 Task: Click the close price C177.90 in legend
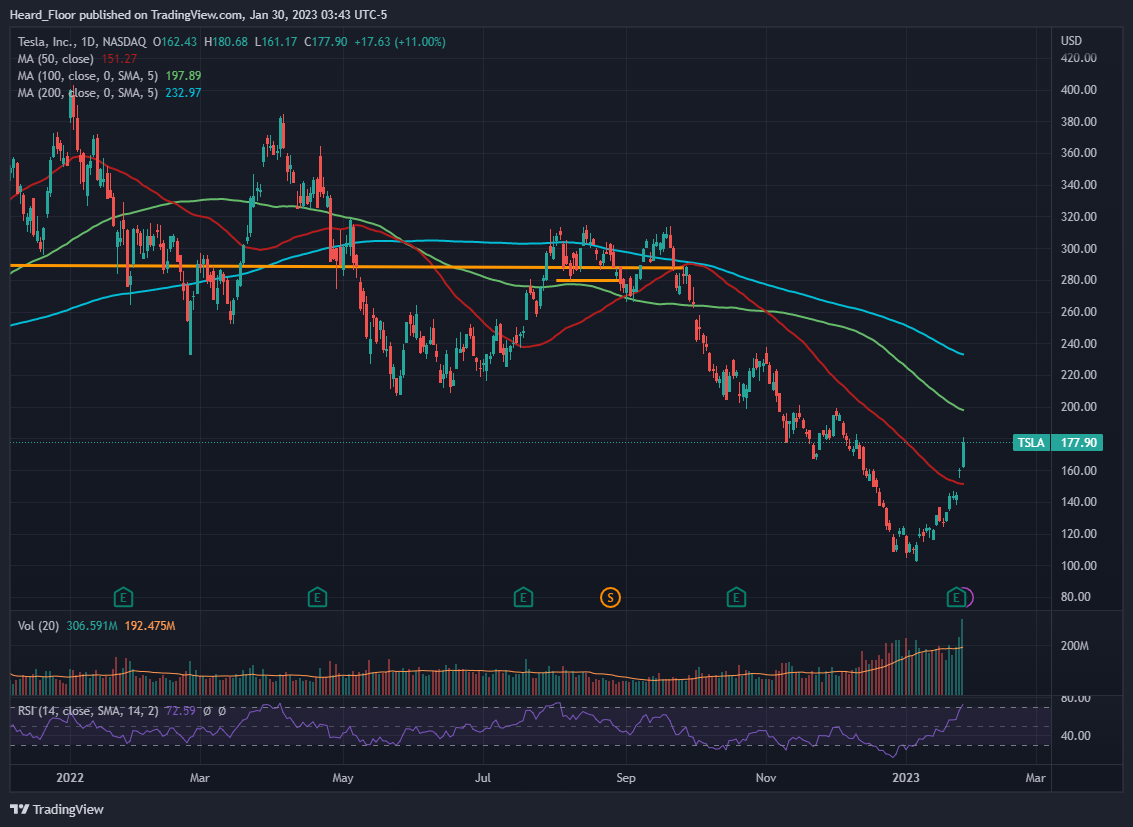[x=326, y=42]
